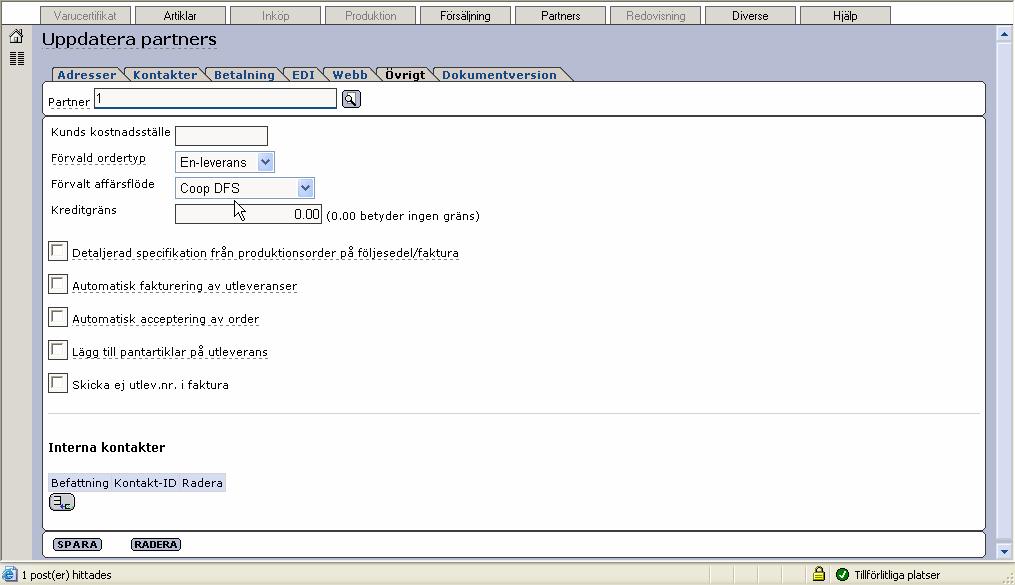
Task: Click the RADERA button
Action: (156, 544)
